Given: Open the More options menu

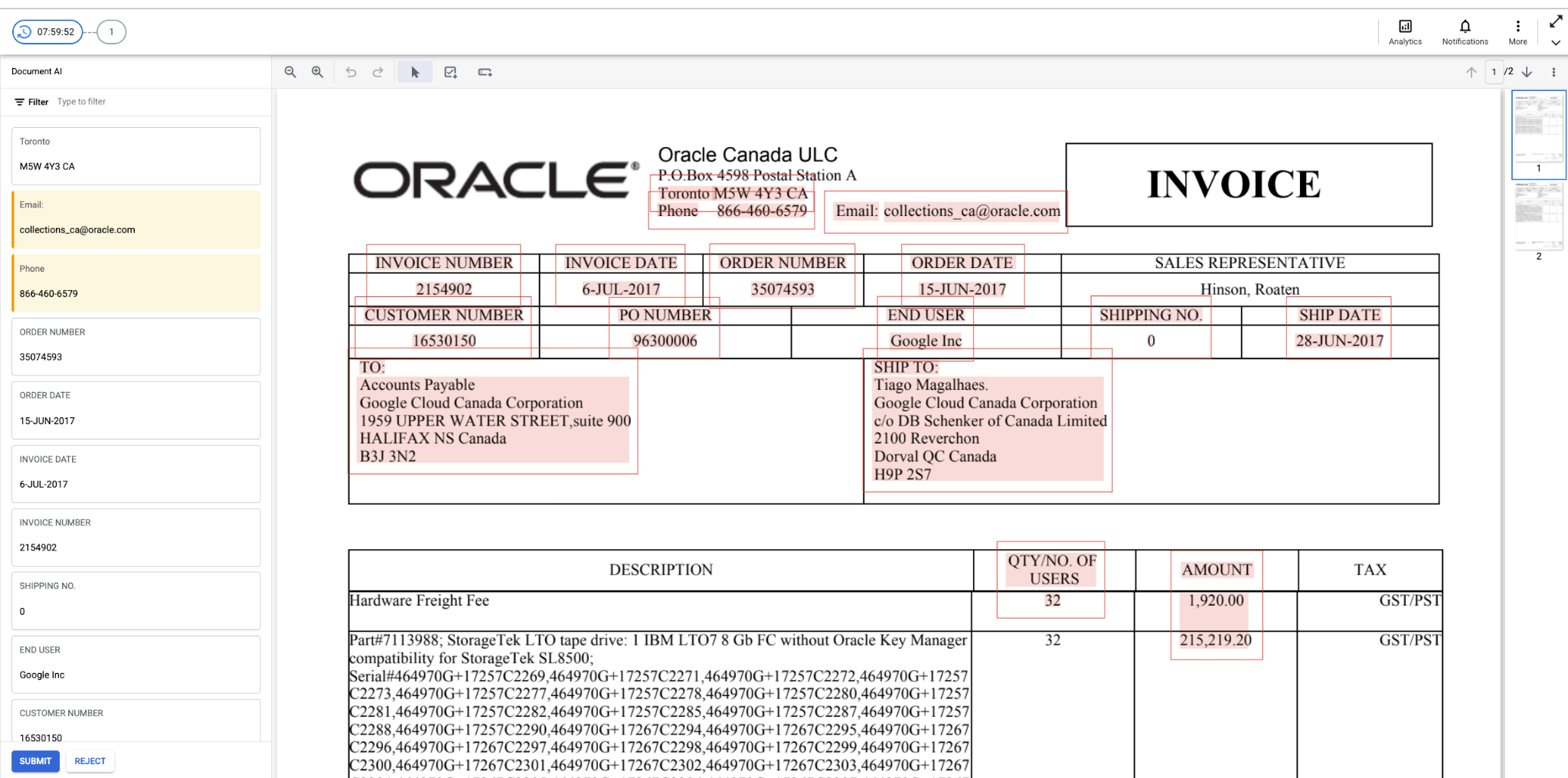Looking at the screenshot, I should click(1517, 32).
